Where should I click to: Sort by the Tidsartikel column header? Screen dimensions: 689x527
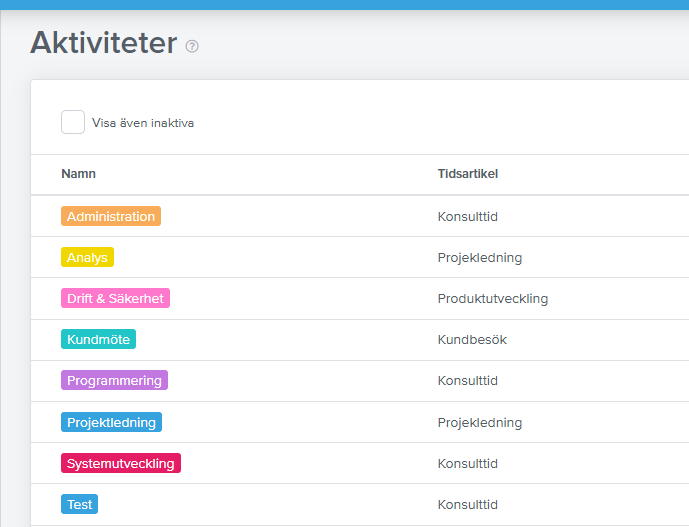pyautogui.click(x=468, y=174)
